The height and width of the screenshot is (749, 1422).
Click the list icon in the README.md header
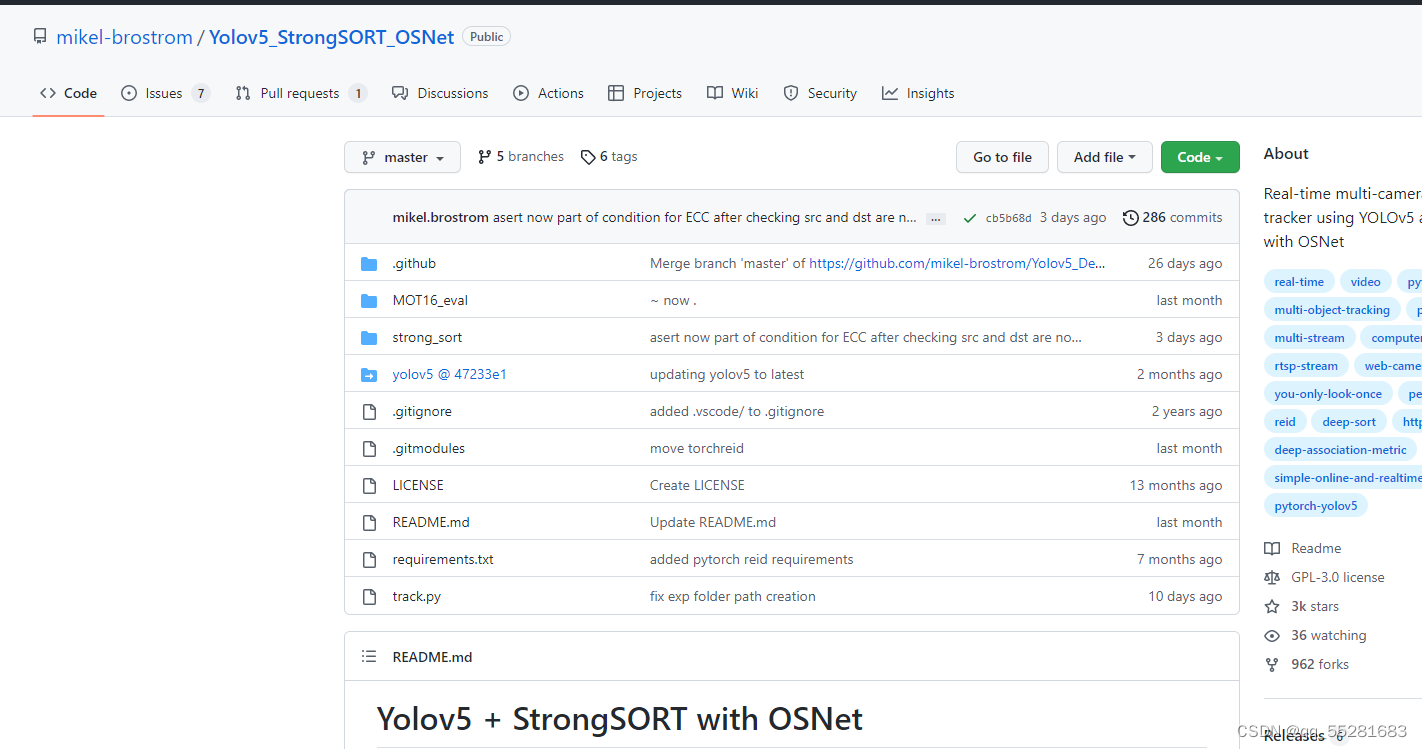click(x=369, y=656)
